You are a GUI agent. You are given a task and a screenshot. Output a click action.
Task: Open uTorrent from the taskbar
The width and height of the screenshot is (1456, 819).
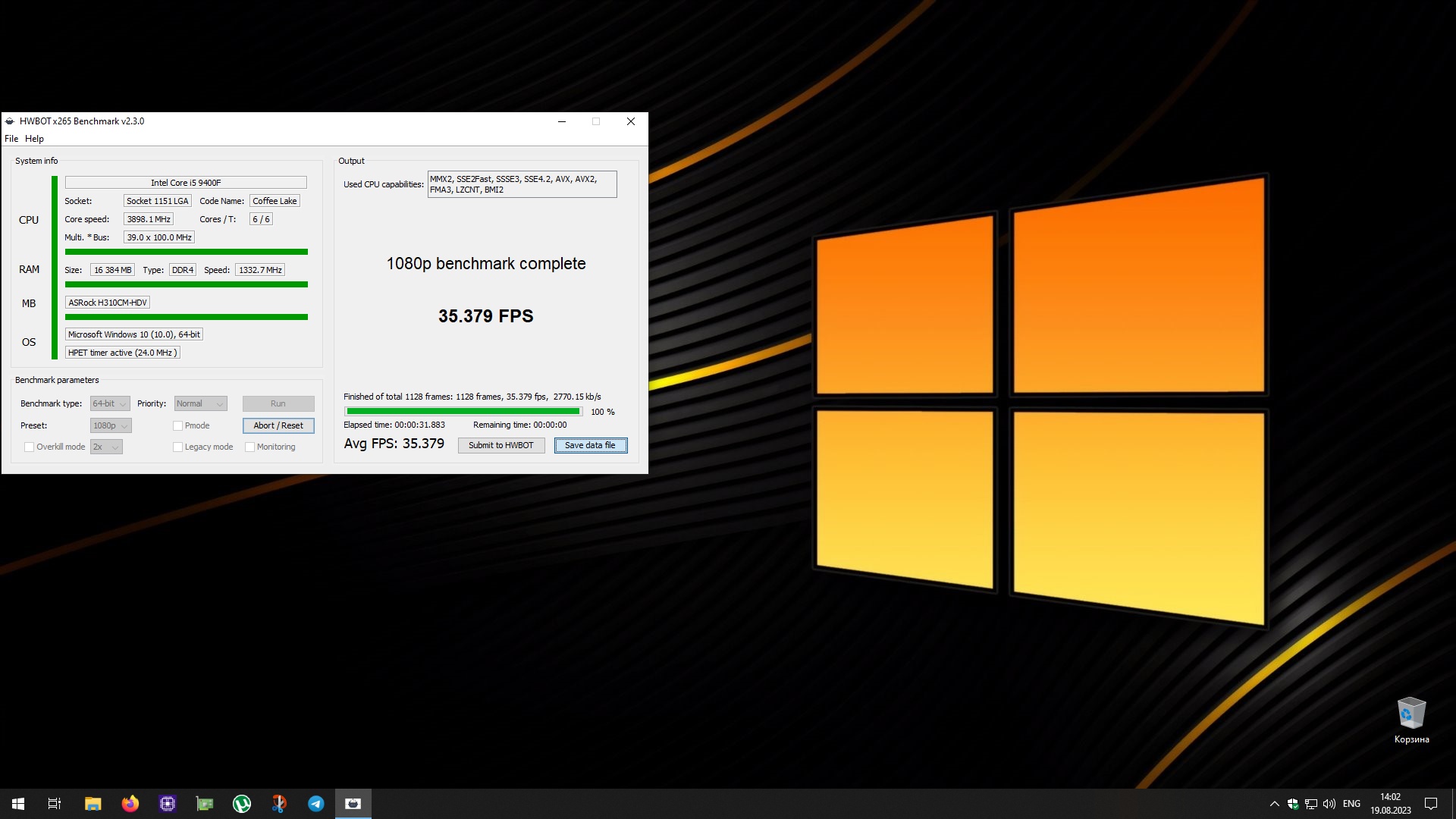click(242, 803)
